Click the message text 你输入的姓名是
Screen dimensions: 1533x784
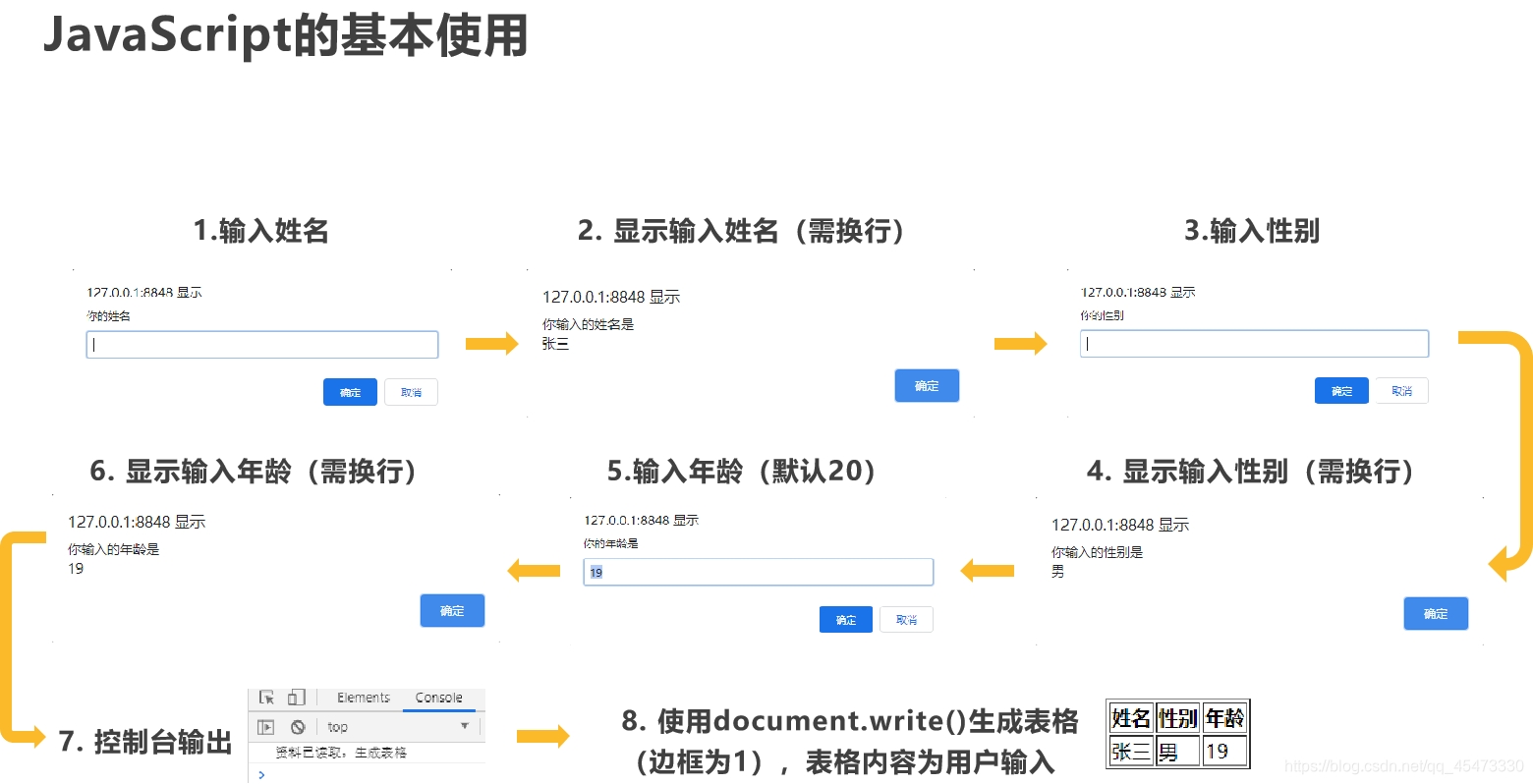(589, 324)
